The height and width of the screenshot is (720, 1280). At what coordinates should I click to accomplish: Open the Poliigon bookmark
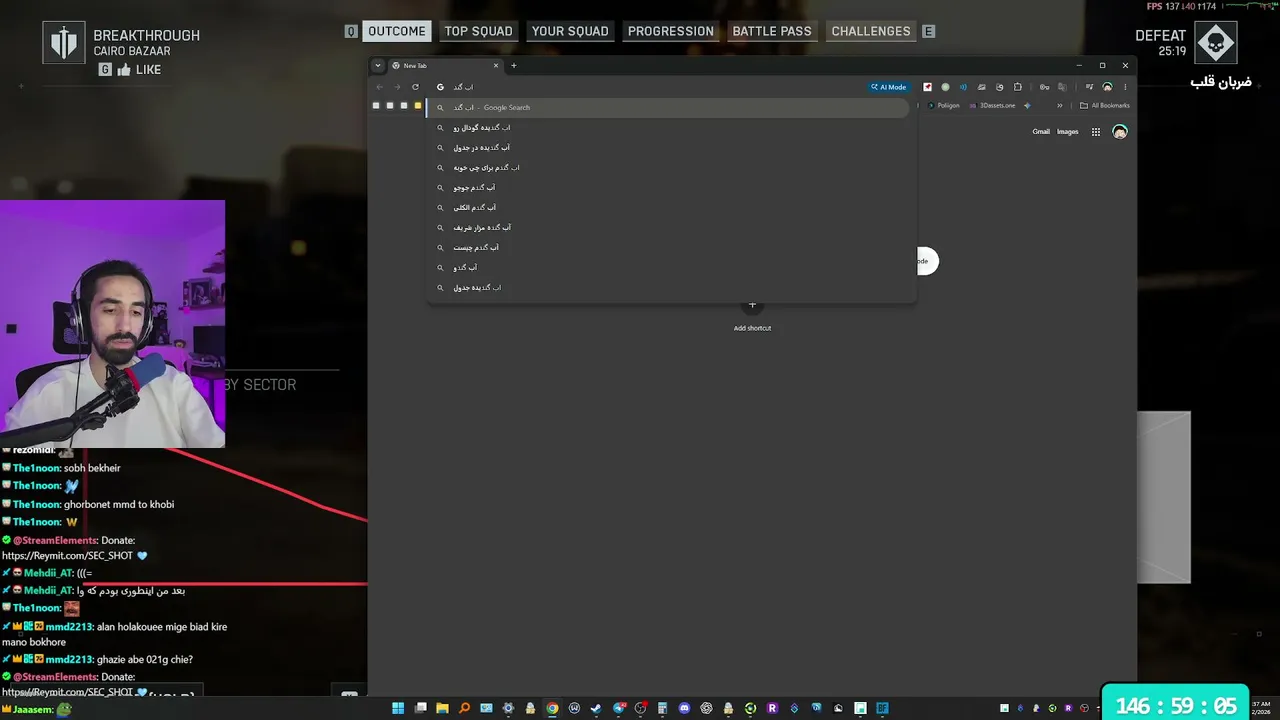944,106
